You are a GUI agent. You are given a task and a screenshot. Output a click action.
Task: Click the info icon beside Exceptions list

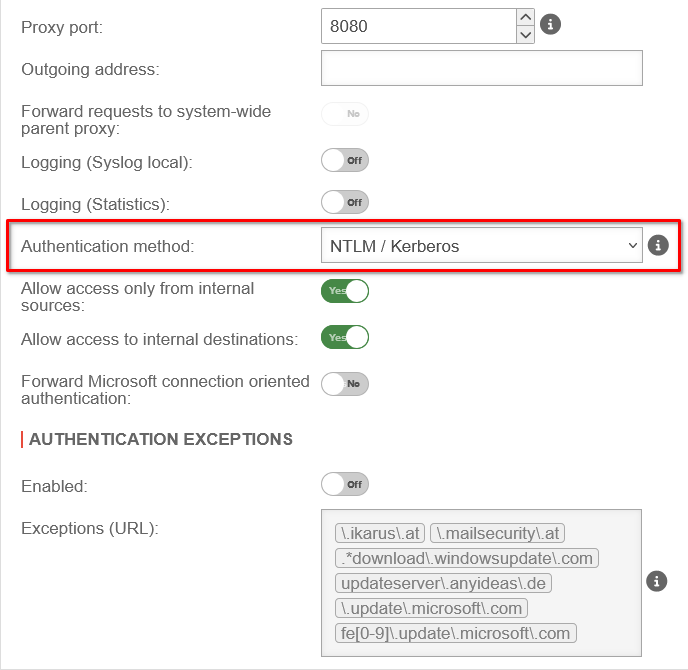click(x=657, y=581)
